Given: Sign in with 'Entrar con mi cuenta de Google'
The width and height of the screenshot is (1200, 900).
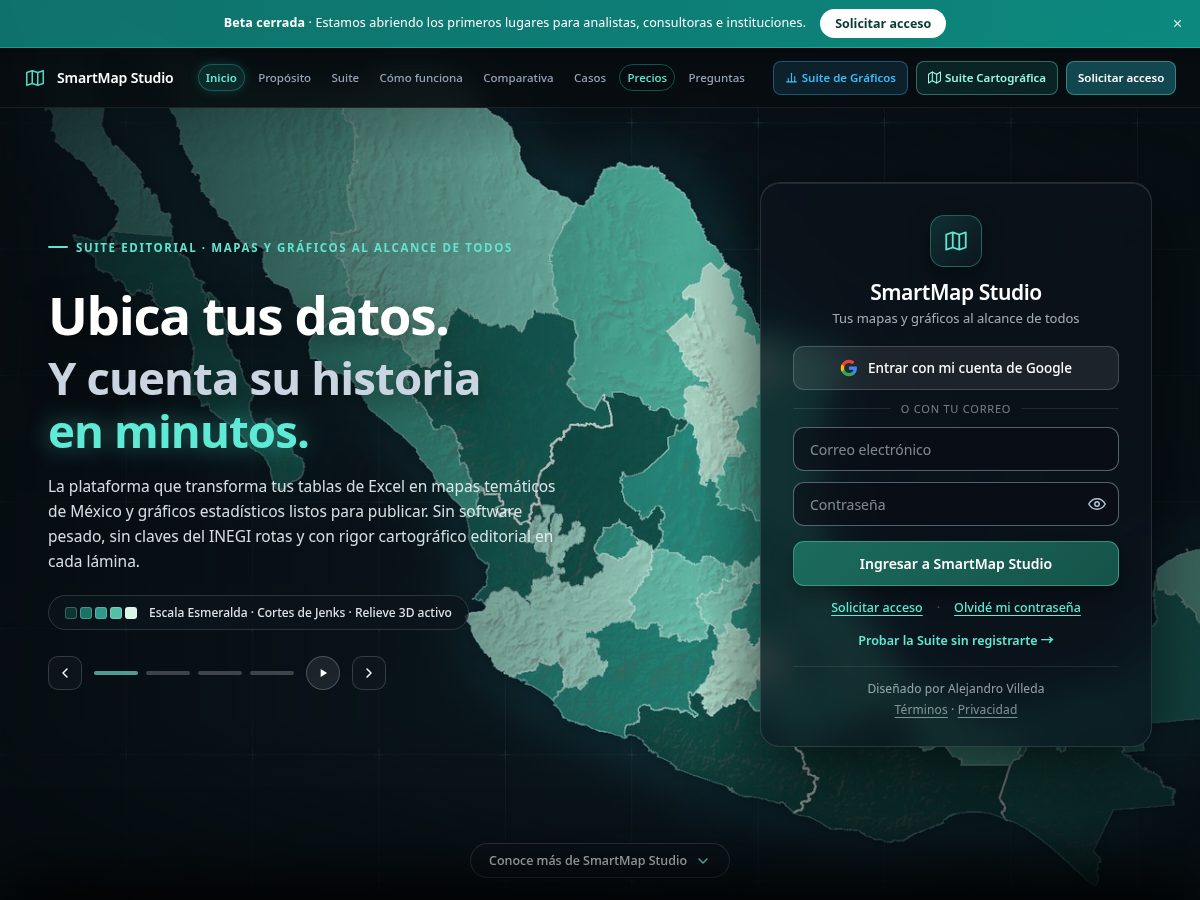Looking at the screenshot, I should (956, 368).
